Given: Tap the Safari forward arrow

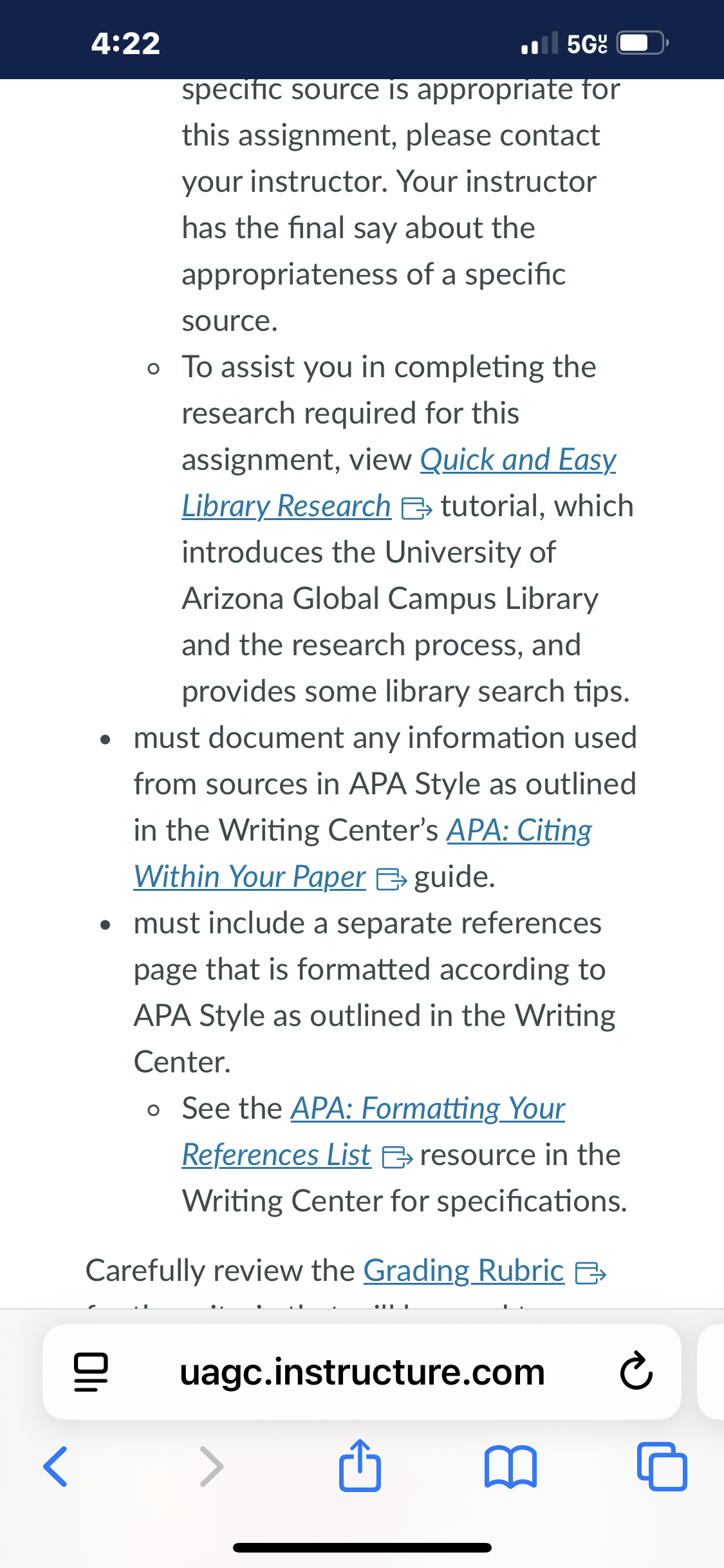Looking at the screenshot, I should point(211,1467).
